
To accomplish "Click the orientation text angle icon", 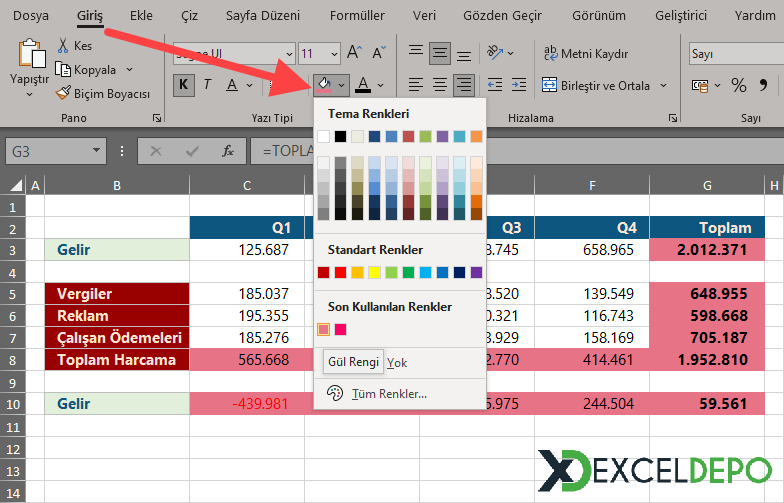I will click(x=494, y=52).
